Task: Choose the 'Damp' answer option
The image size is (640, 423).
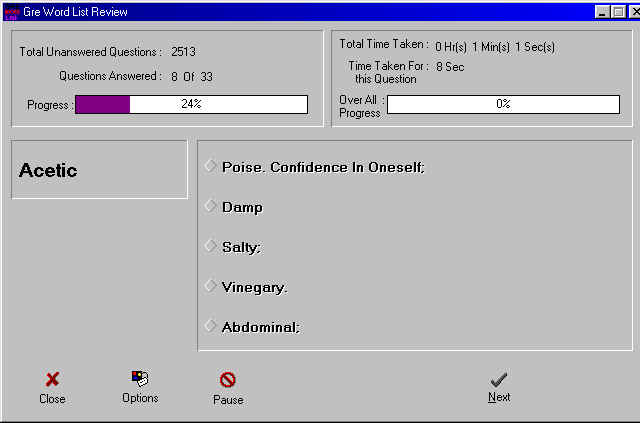Action: pos(211,206)
